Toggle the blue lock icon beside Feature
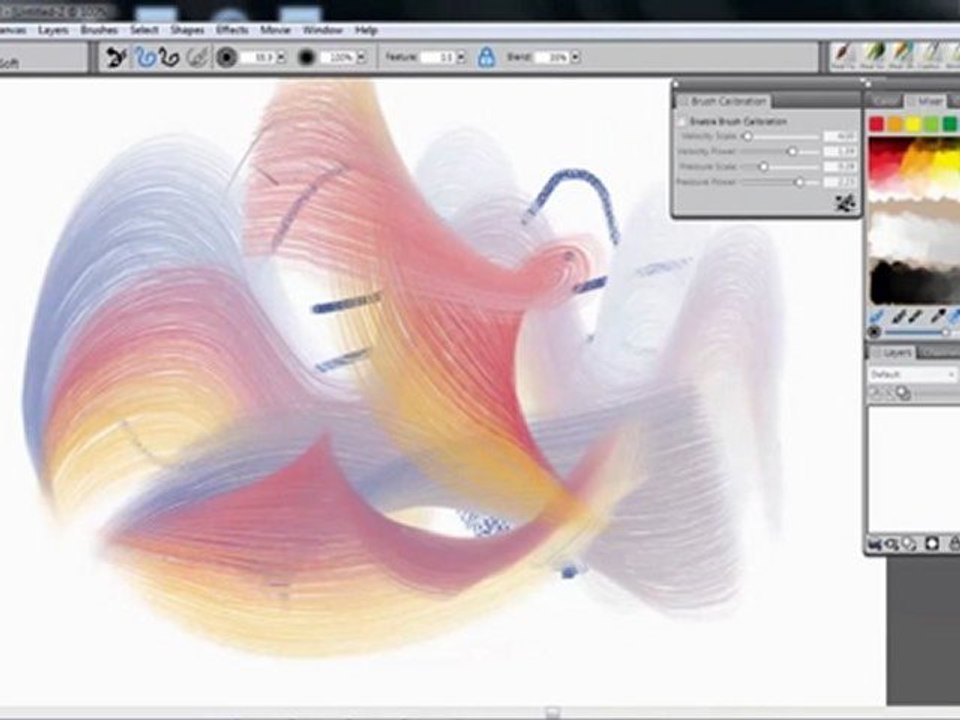Viewport: 960px width, 720px height. [486, 58]
